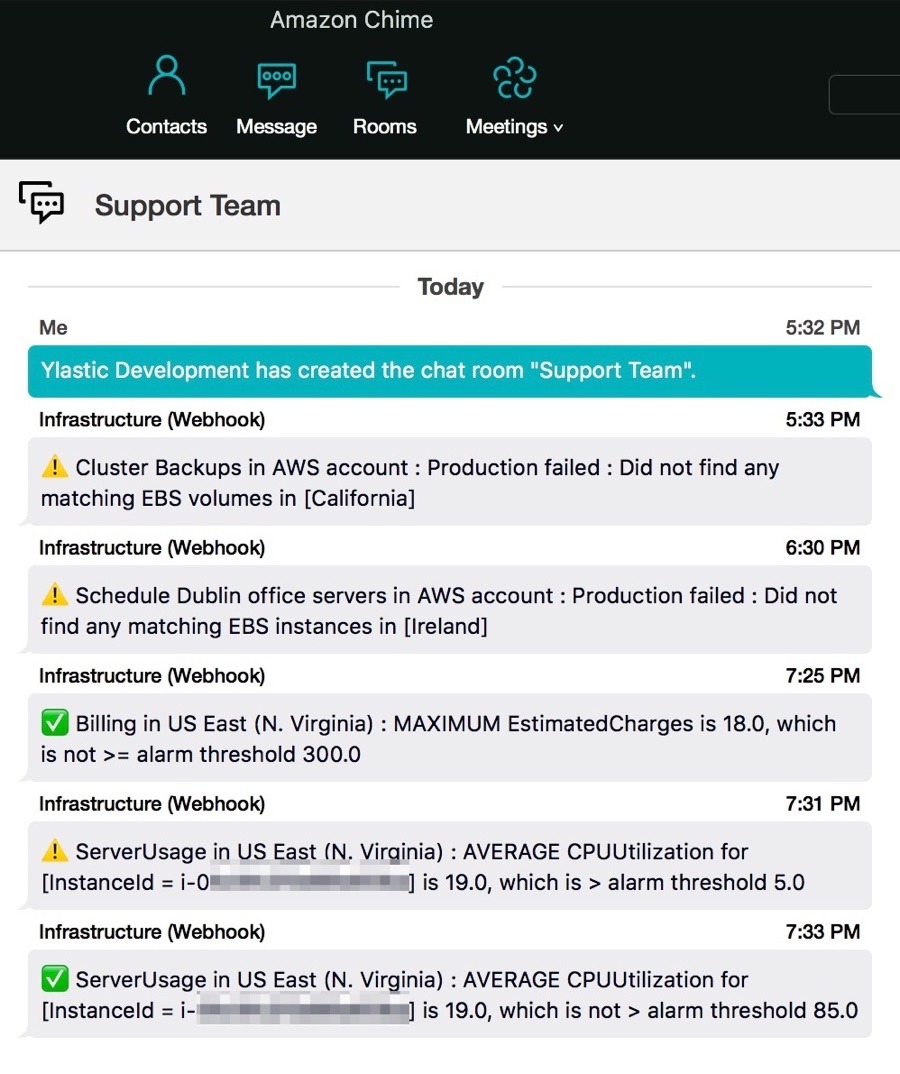Click Infrastructure (Webhook) sender at 6:30 PM

click(x=152, y=547)
